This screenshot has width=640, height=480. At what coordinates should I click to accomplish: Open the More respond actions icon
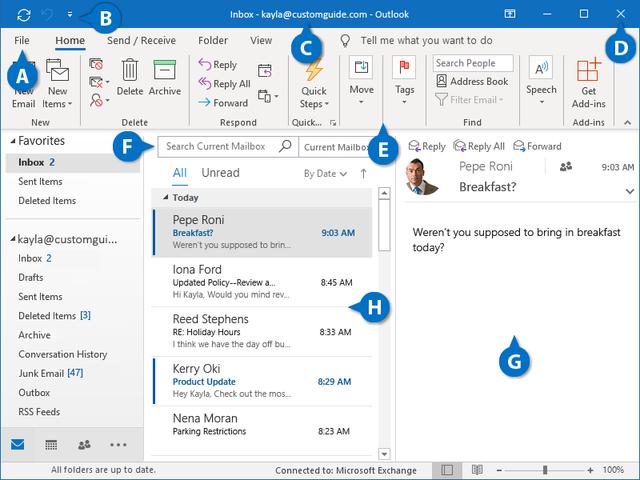point(268,96)
